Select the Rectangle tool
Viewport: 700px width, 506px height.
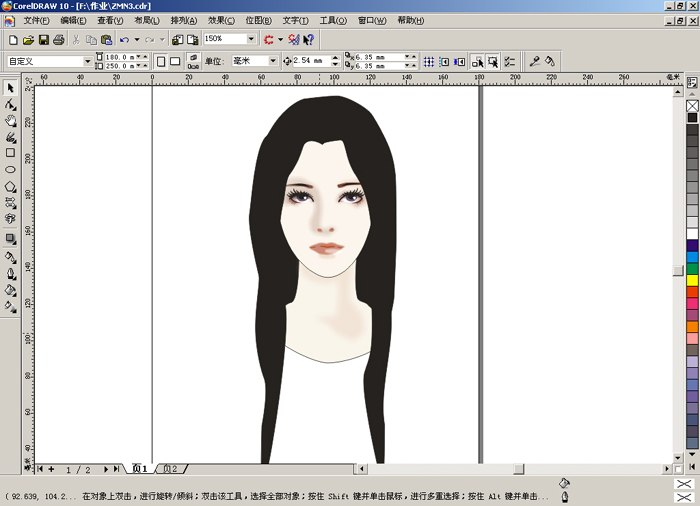pyautogui.click(x=10, y=153)
